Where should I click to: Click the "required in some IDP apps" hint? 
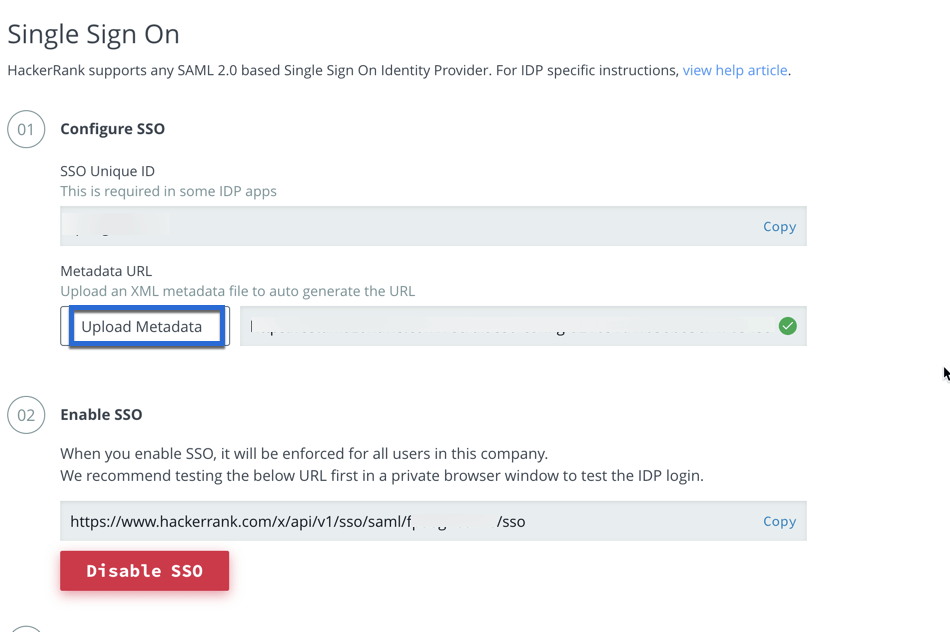[x=168, y=191]
